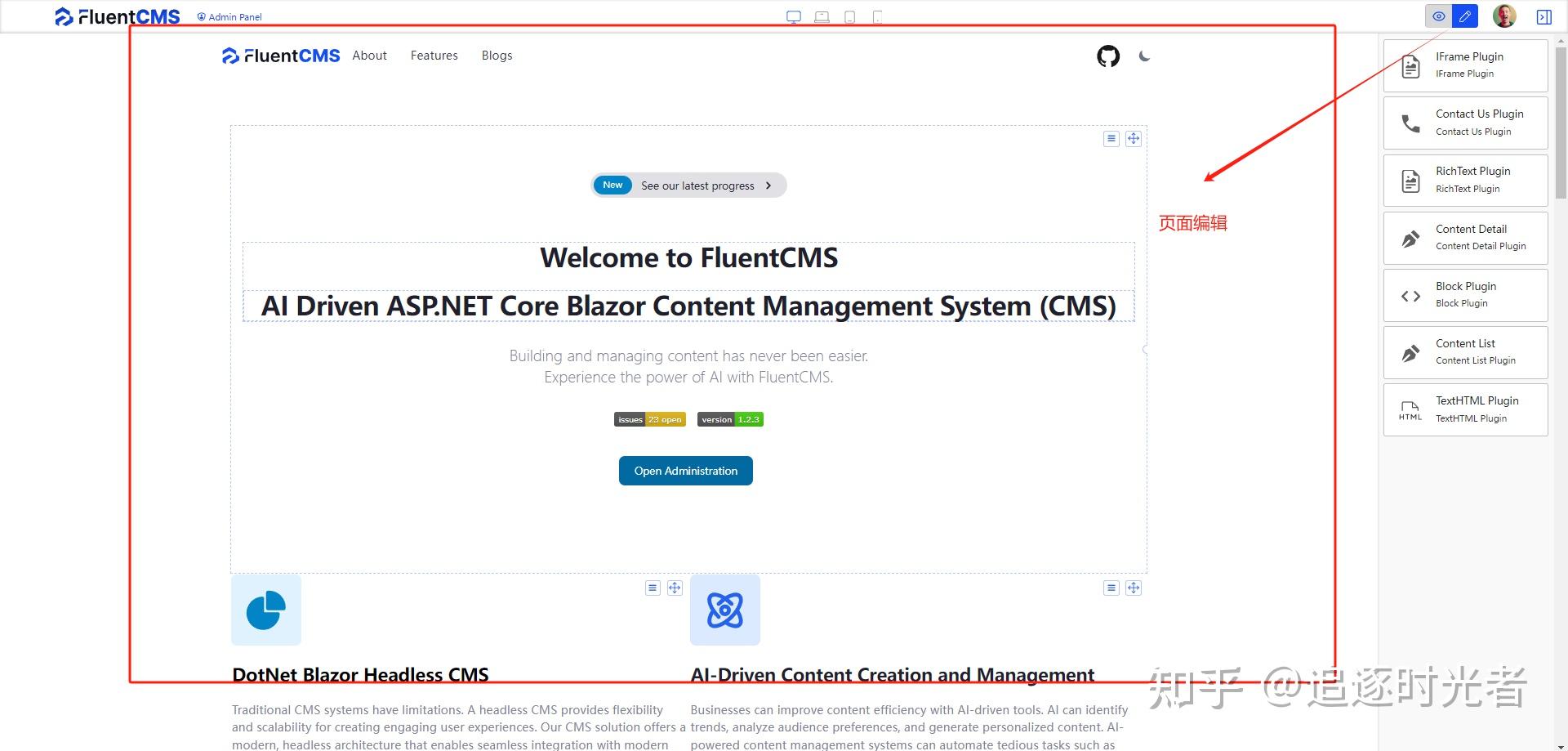This screenshot has height=751, width=1568.
Task: Switch to preview mode with the eye toggle
Action: pos(1439,16)
